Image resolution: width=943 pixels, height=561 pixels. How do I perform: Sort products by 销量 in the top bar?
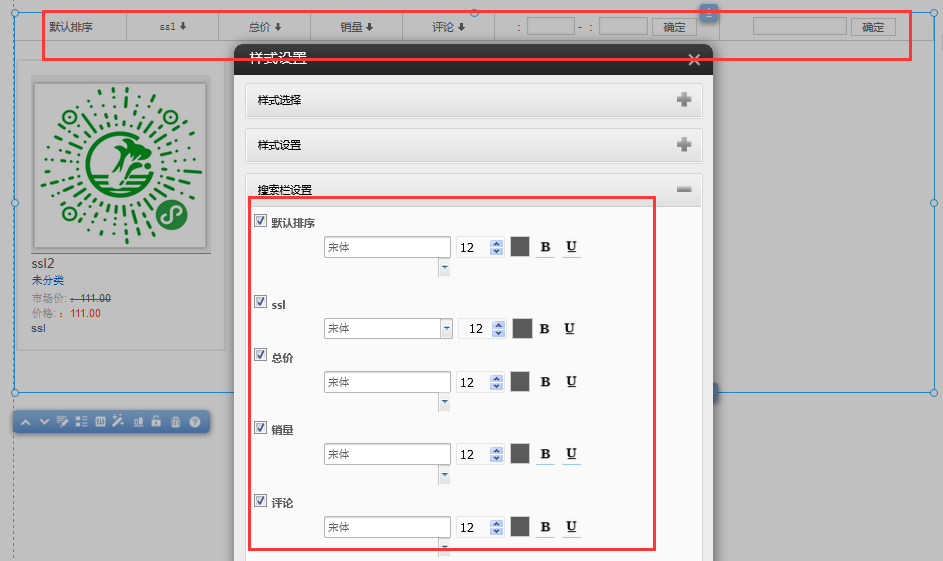pyautogui.click(x=356, y=27)
